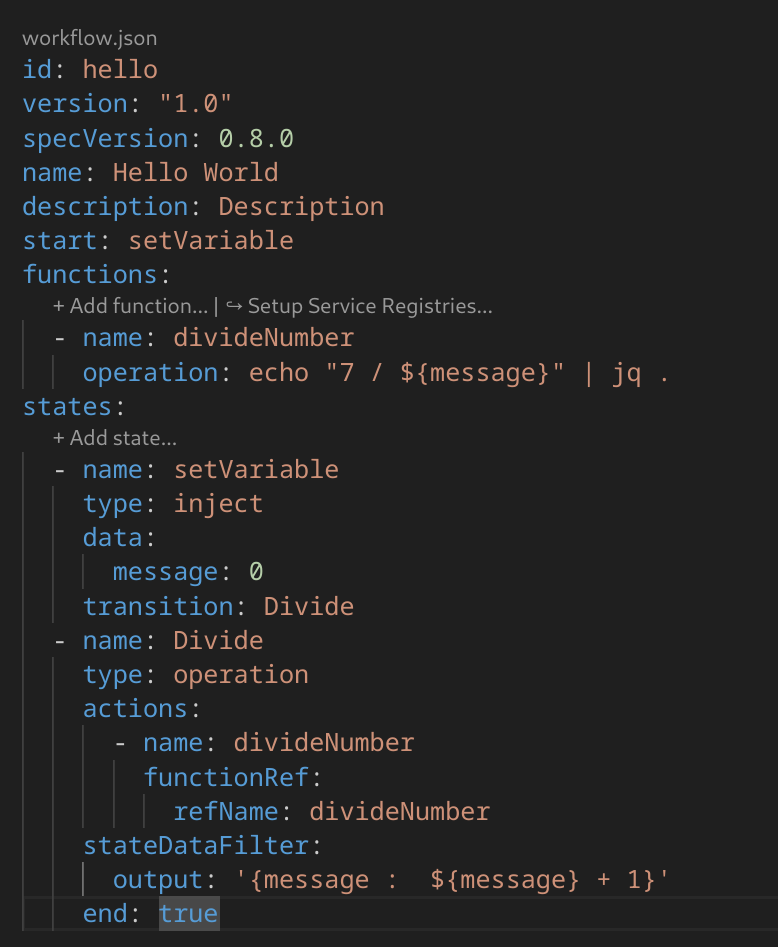Viewport: 778px width, 947px height.
Task: Click the stateDataFilter output expression string
Action: click(x=453, y=880)
